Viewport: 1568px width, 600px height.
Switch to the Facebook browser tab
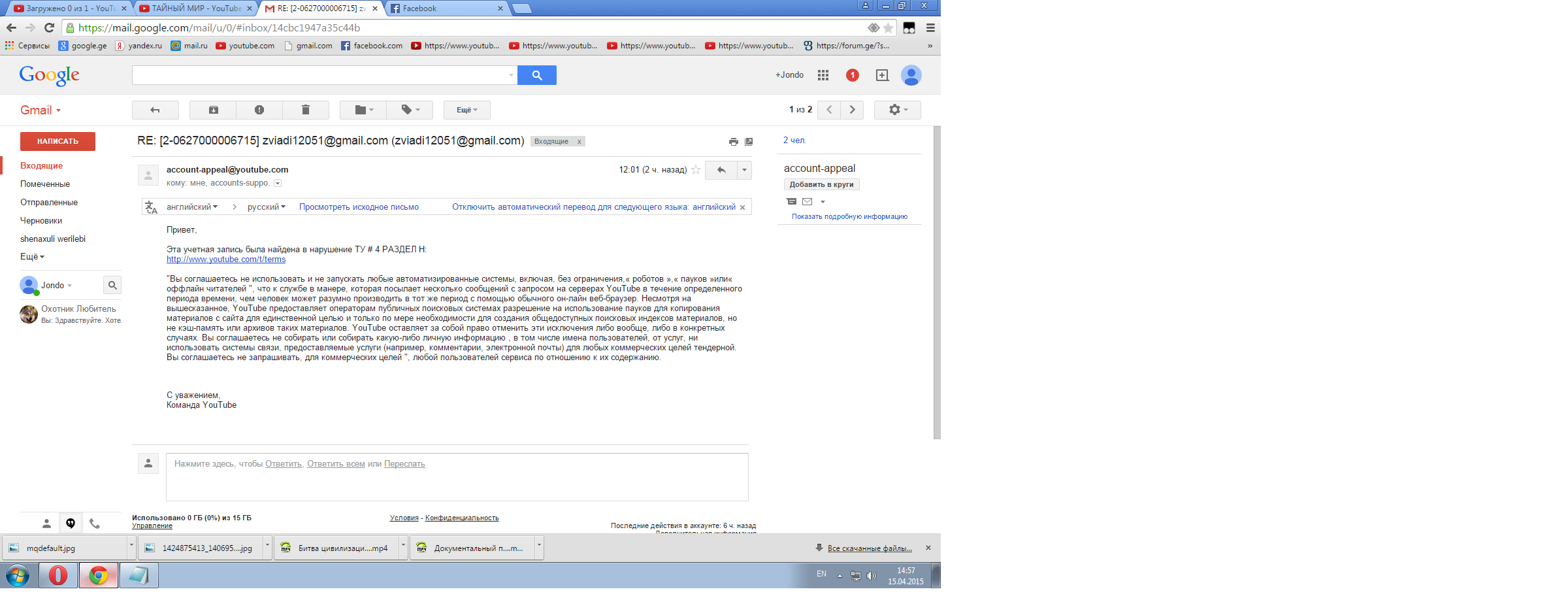click(x=448, y=8)
